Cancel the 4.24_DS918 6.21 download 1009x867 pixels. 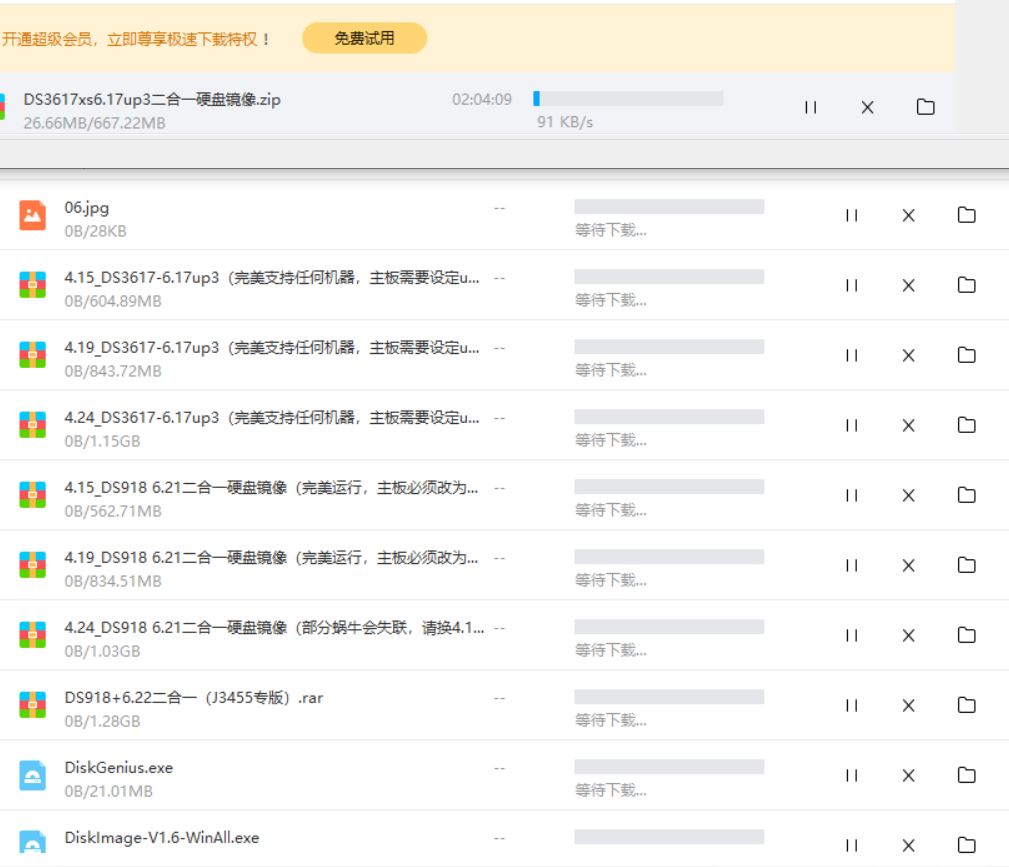click(908, 636)
